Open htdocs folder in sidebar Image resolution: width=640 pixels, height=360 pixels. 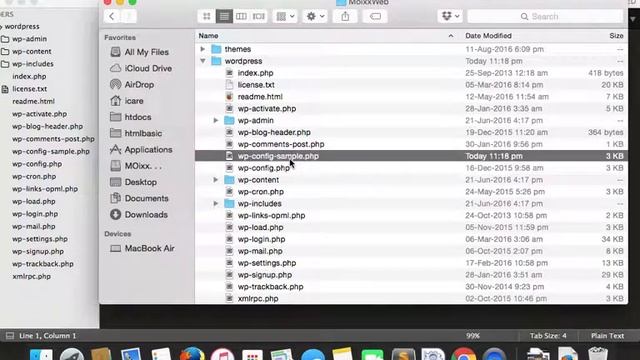tap(131, 117)
